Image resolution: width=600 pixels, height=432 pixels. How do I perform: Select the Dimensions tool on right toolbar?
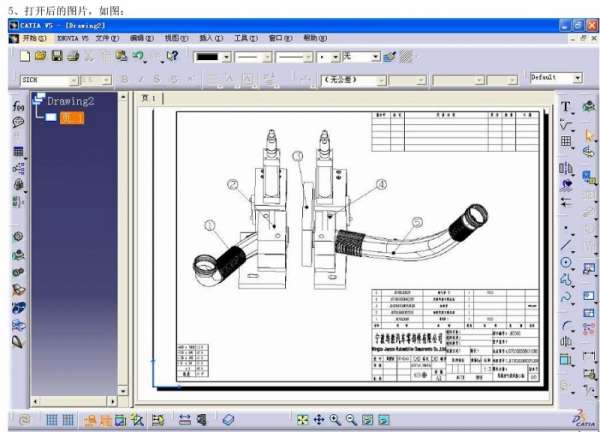tap(589, 357)
